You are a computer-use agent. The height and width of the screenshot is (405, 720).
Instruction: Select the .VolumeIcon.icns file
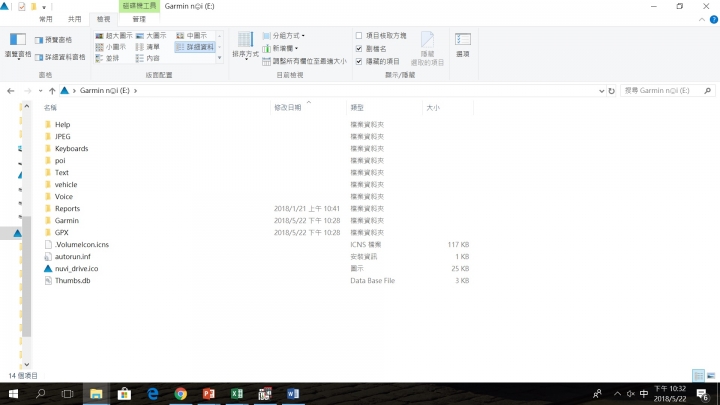(82, 245)
